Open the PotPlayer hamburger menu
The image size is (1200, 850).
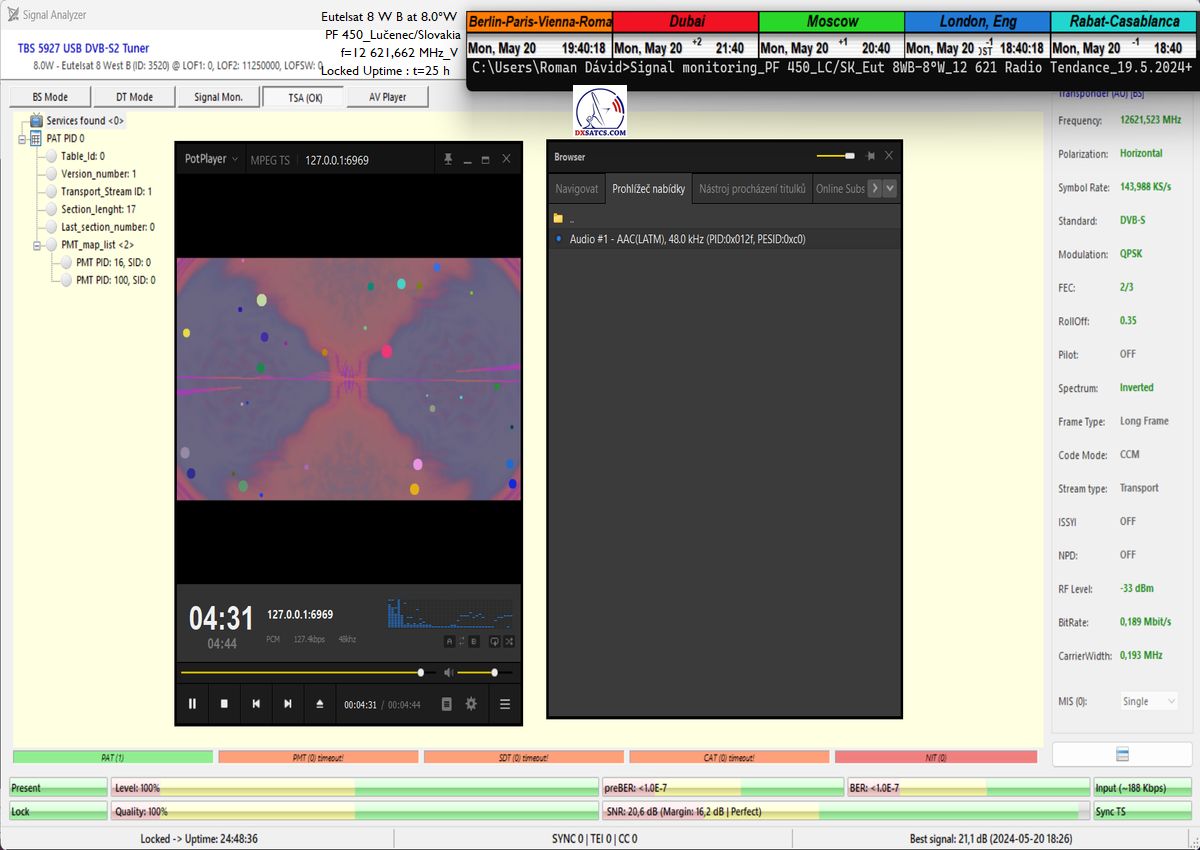pyautogui.click(x=505, y=704)
